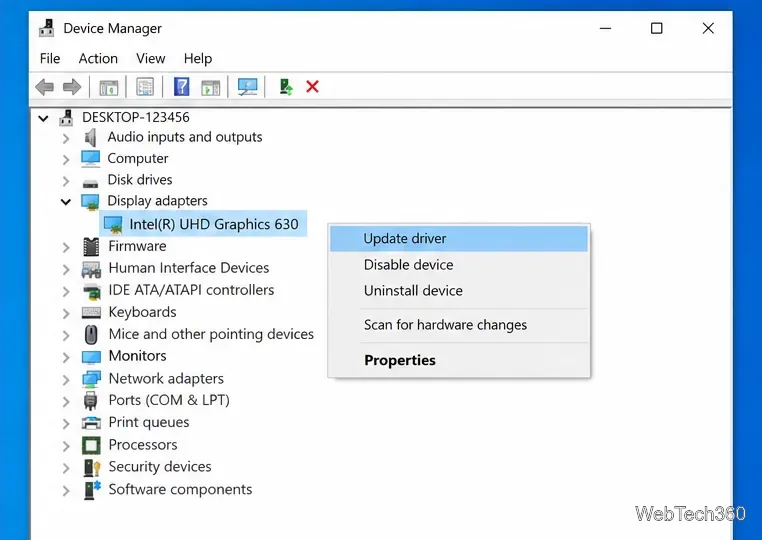The image size is (762, 540).
Task: Click the Disk drives icon
Action: pos(90,184)
